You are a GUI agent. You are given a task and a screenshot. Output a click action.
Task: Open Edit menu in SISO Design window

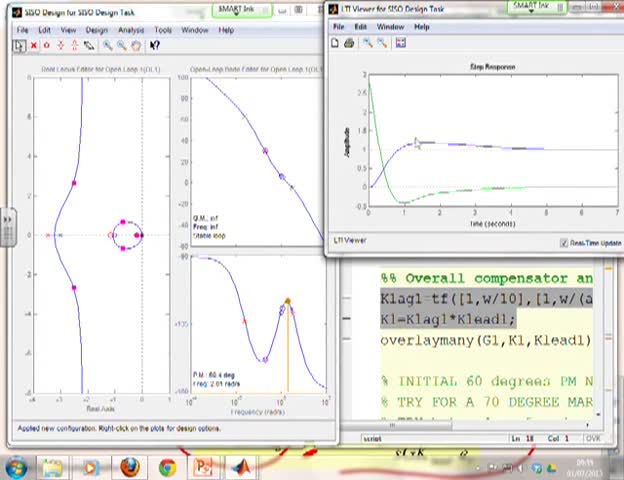tap(44, 30)
